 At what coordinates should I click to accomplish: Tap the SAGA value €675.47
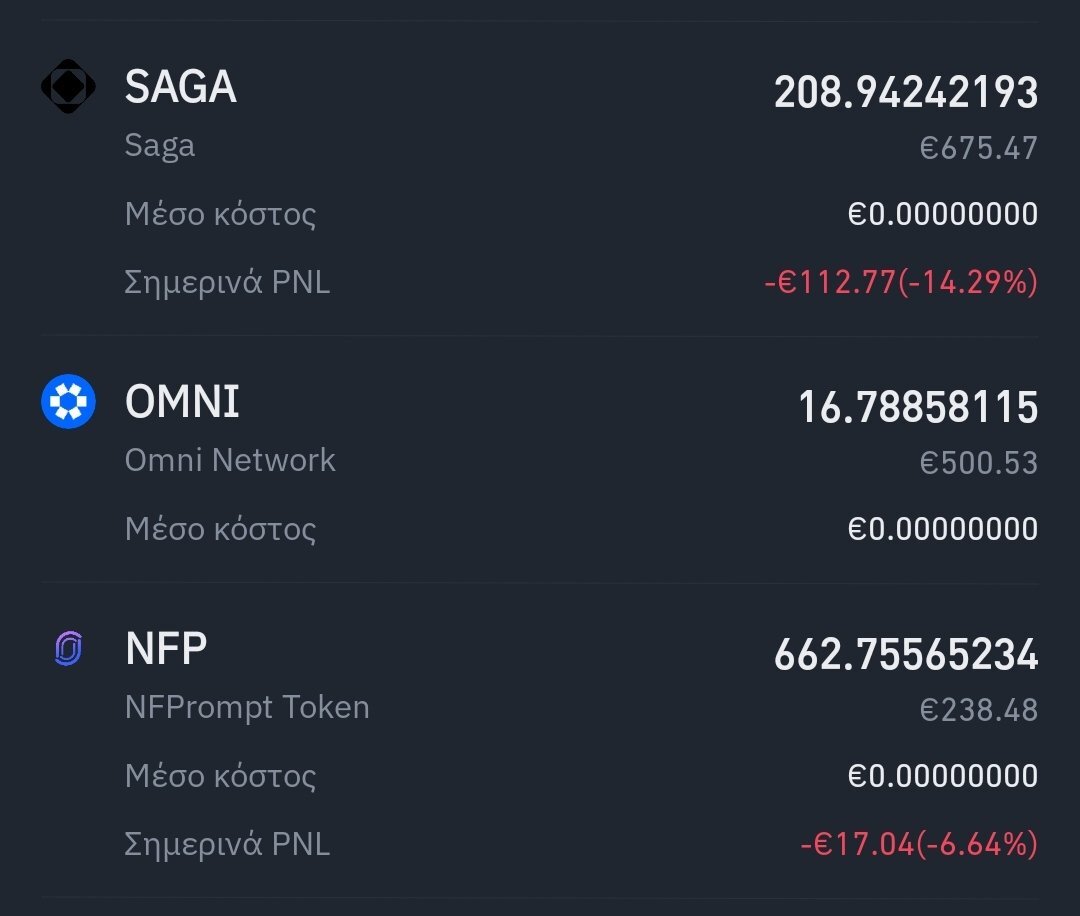[x=979, y=148]
